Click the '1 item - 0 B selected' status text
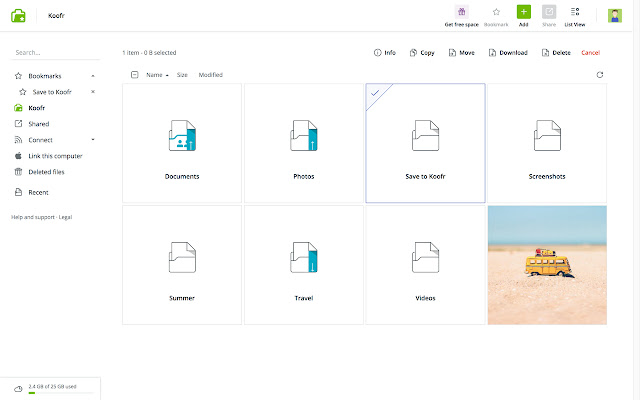The image size is (640, 400). point(149,53)
